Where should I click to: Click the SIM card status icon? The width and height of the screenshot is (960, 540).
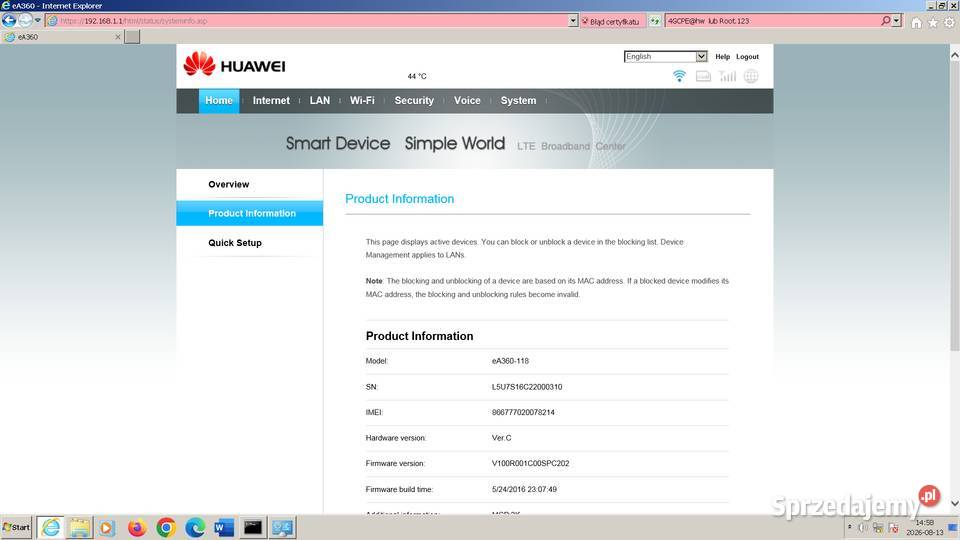[703, 76]
